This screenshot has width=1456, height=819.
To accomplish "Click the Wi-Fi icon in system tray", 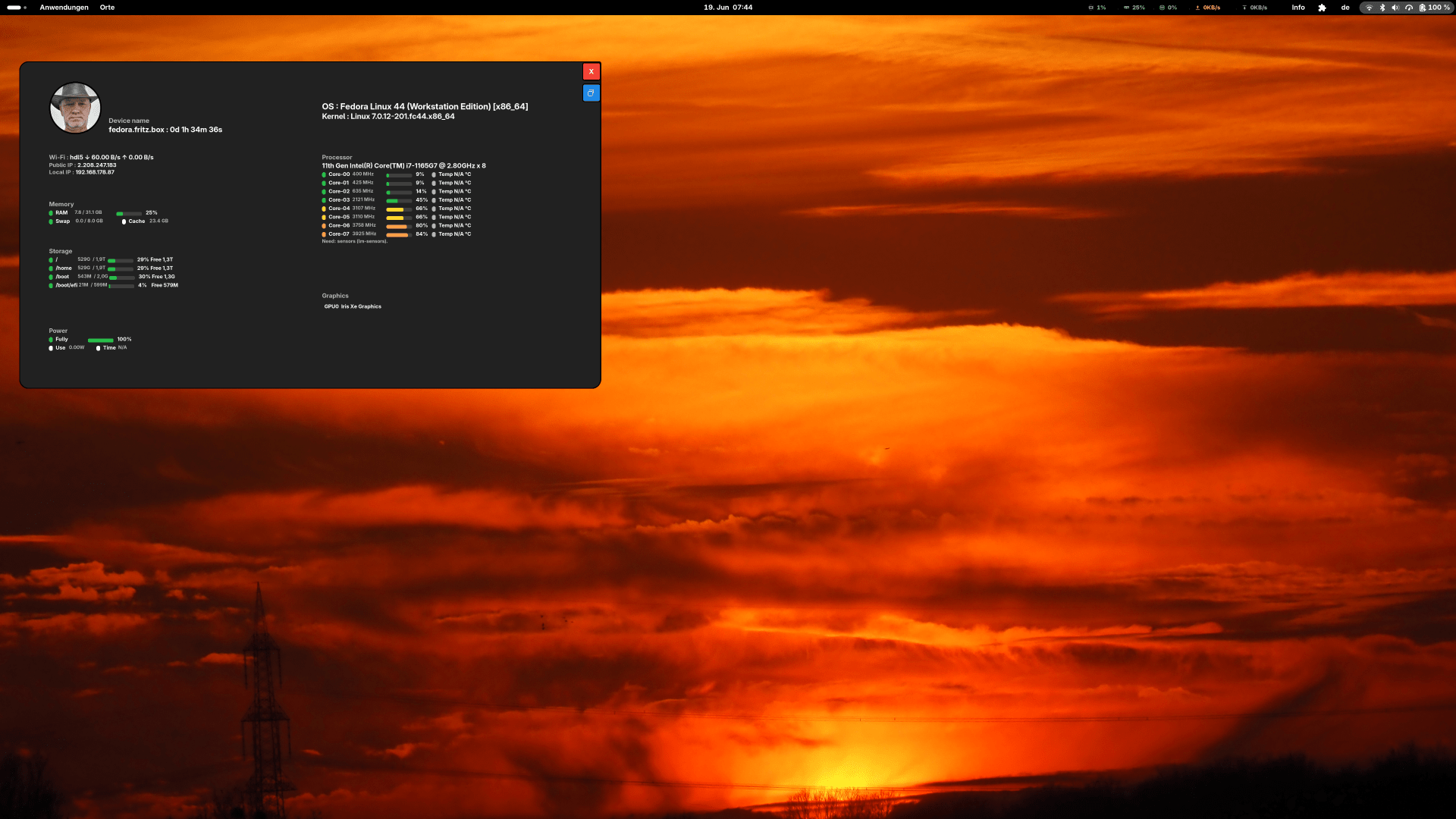I will click(x=1369, y=8).
